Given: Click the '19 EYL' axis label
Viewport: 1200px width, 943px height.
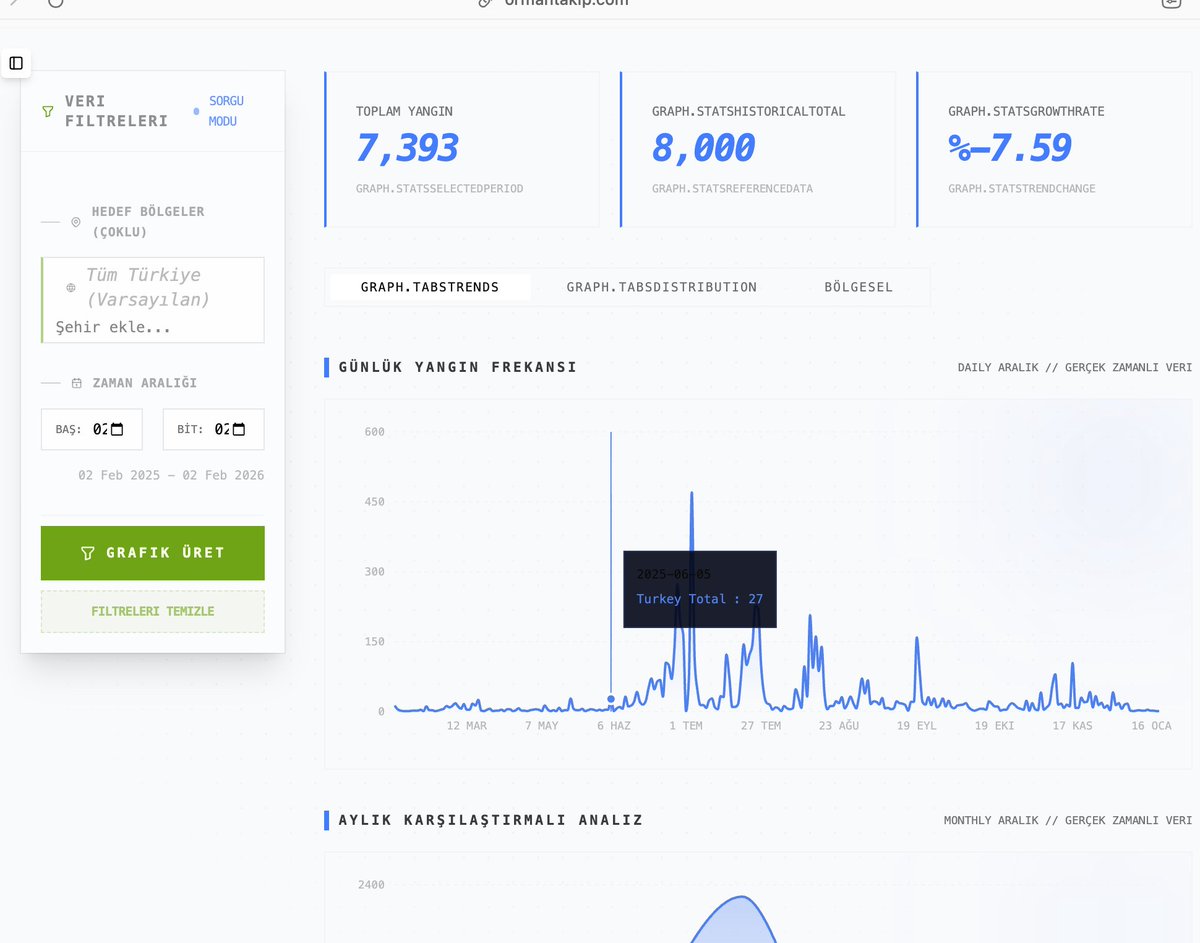Looking at the screenshot, I should point(917,726).
